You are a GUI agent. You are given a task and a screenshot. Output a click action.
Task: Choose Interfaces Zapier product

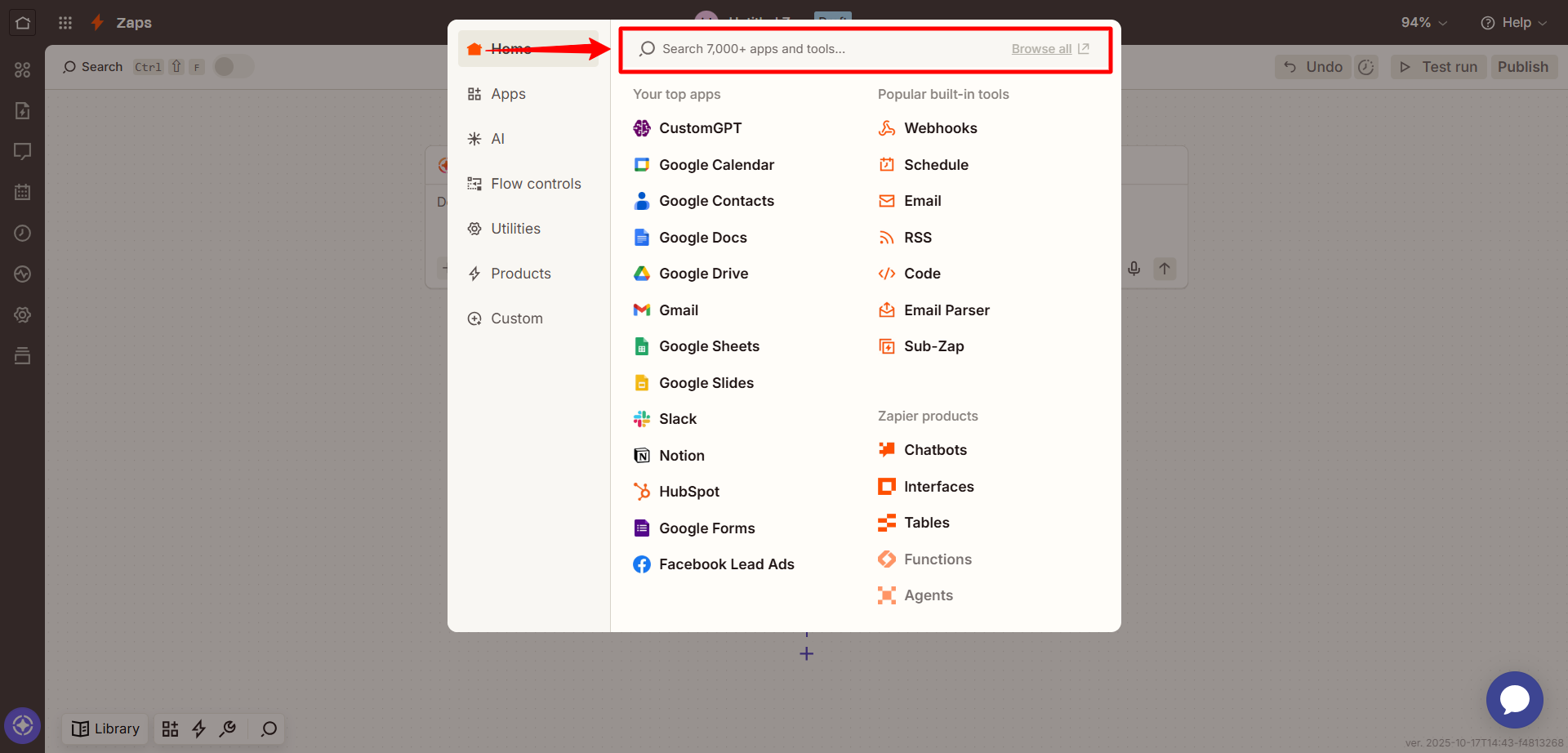(926, 487)
